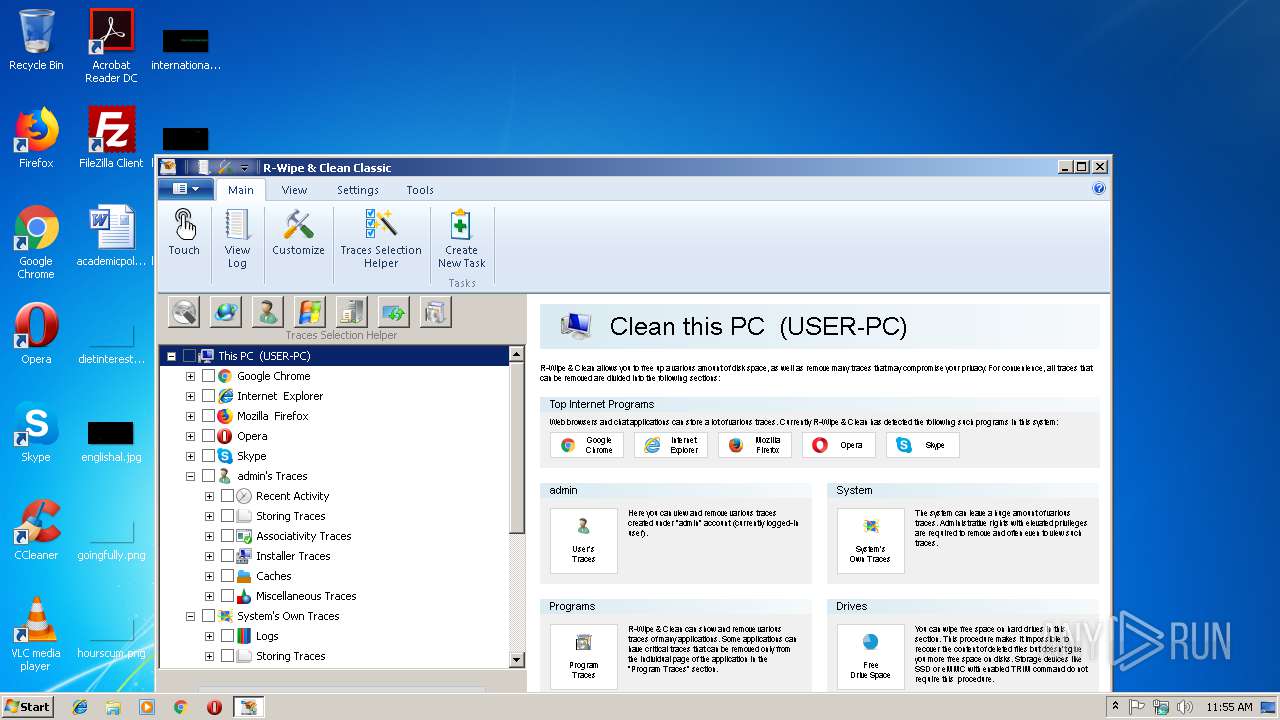
Task: Select Miscellaneous Traces tree item
Action: [x=306, y=596]
